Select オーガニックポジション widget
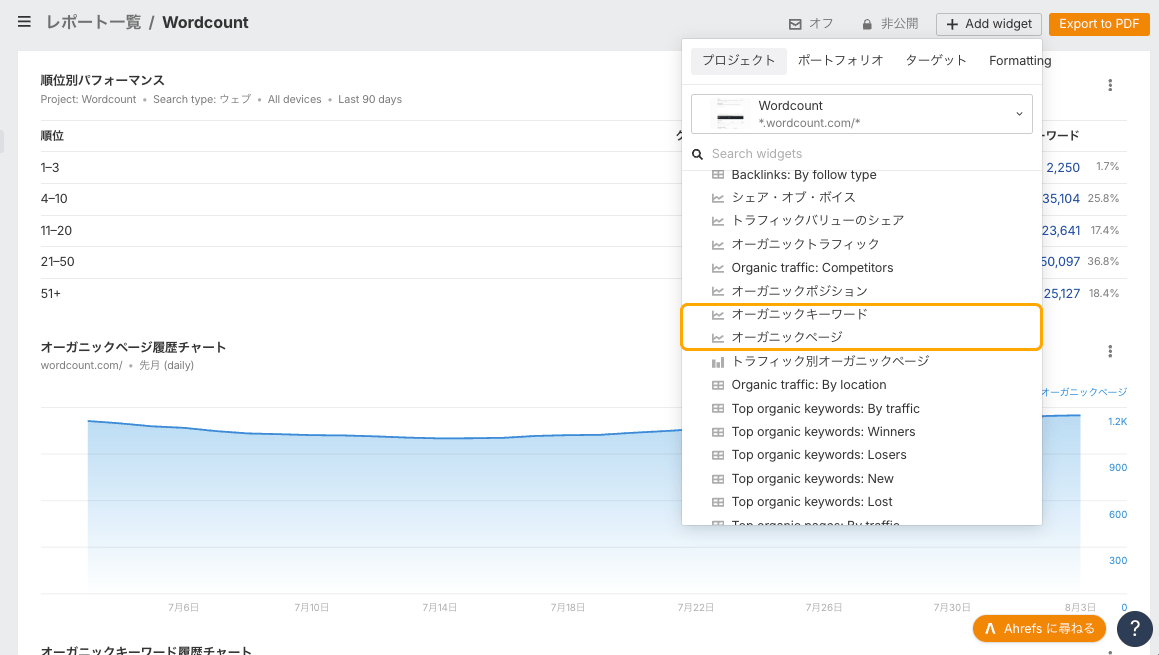1159x655 pixels. click(799, 291)
